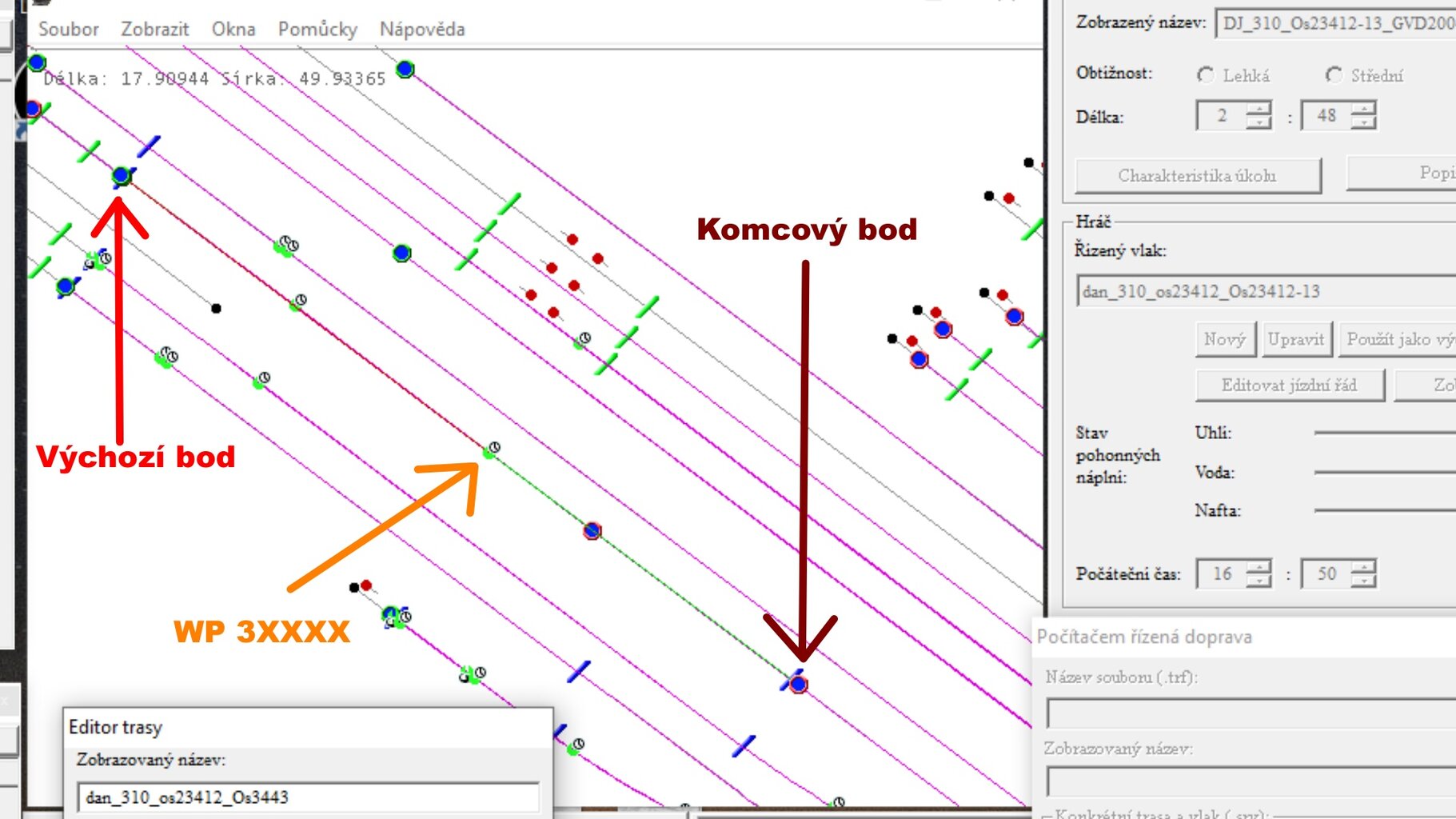Click the Nový button under Řízený vlak

coord(1225,339)
